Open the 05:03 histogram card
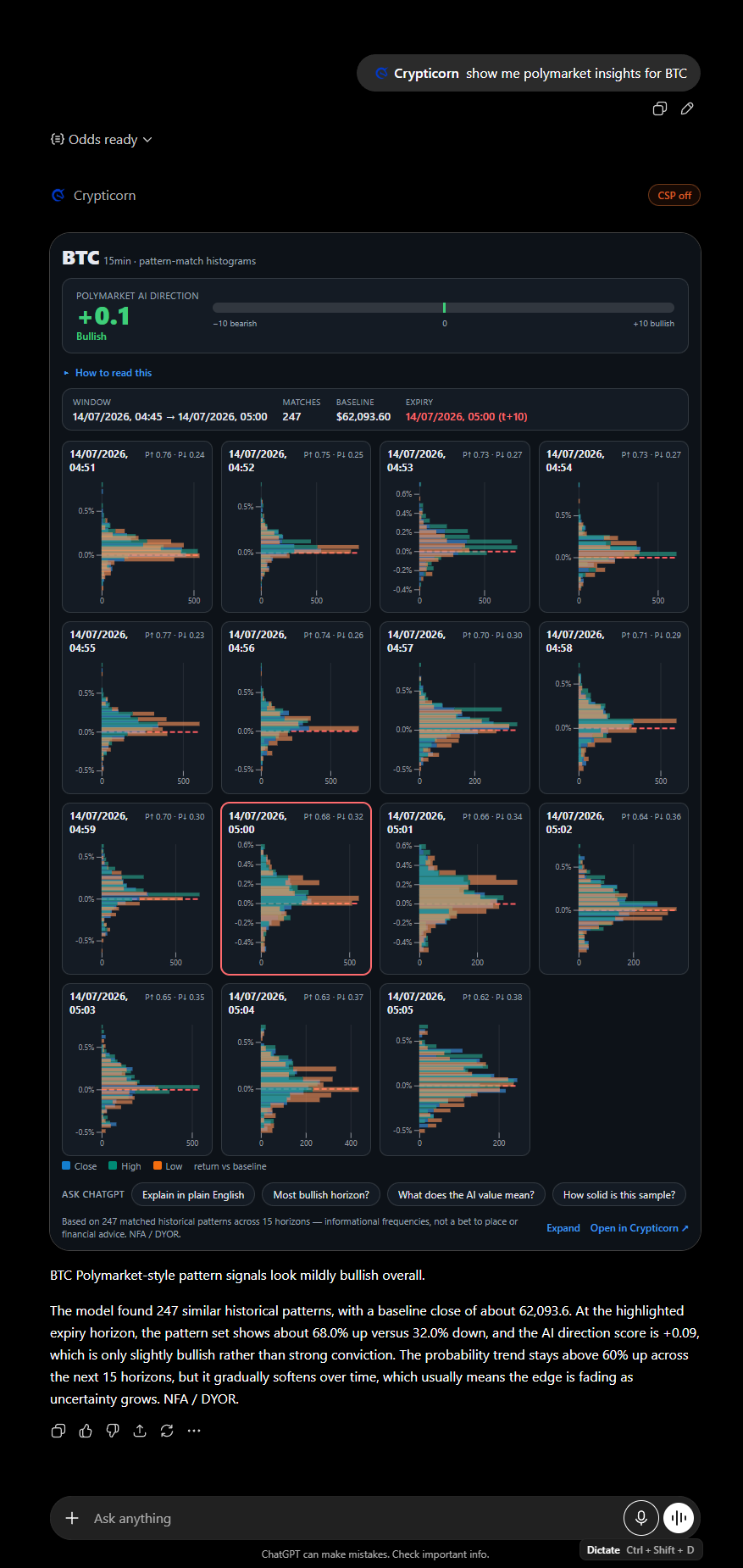 (137, 1070)
